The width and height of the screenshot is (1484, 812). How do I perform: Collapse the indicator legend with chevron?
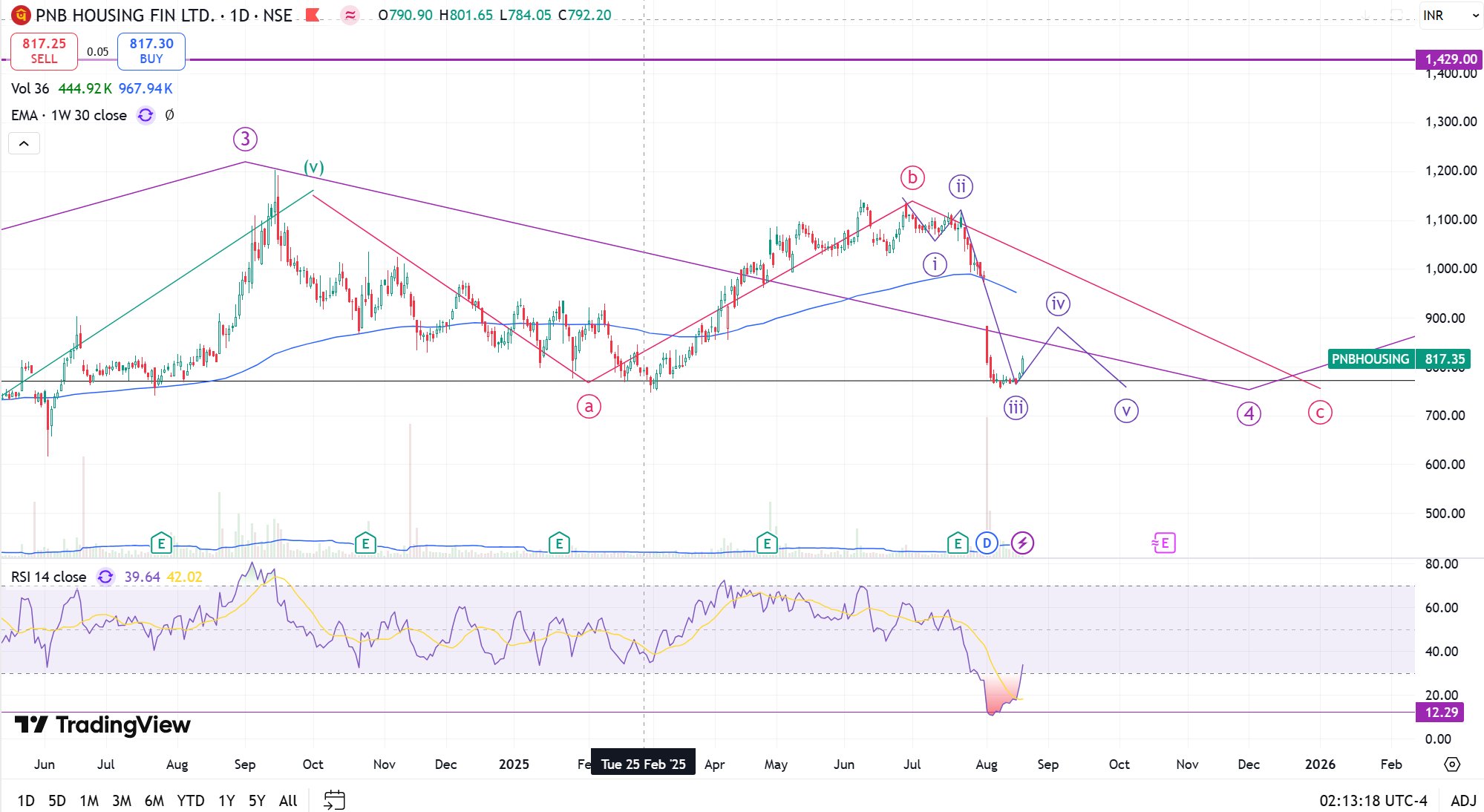click(x=24, y=144)
